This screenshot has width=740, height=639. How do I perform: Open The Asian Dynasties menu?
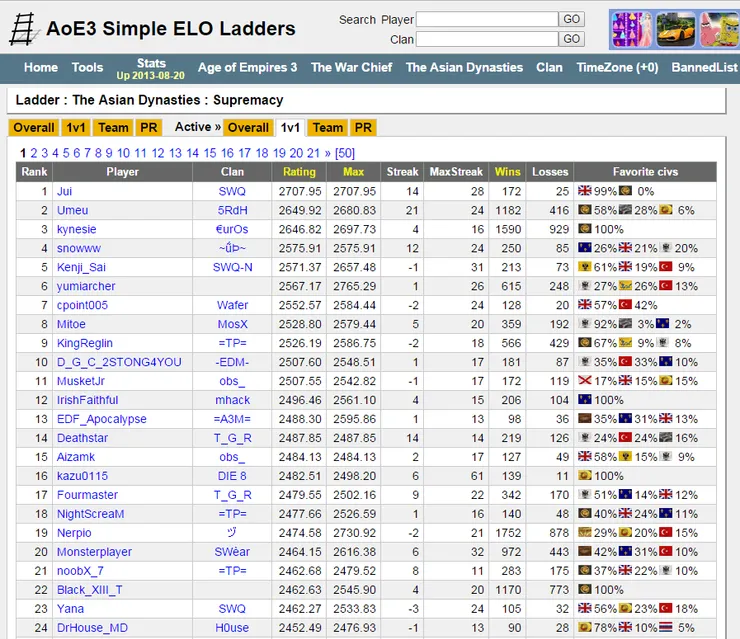pyautogui.click(x=464, y=67)
